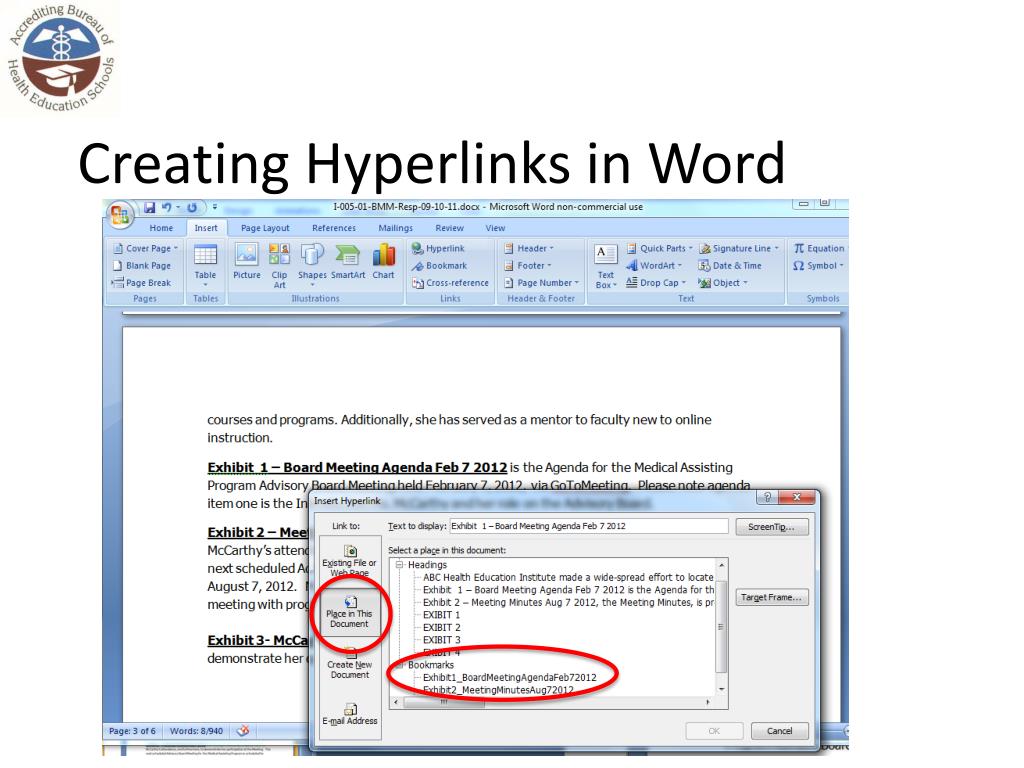
Task: Open the WordArt dropdown
Action: (654, 266)
